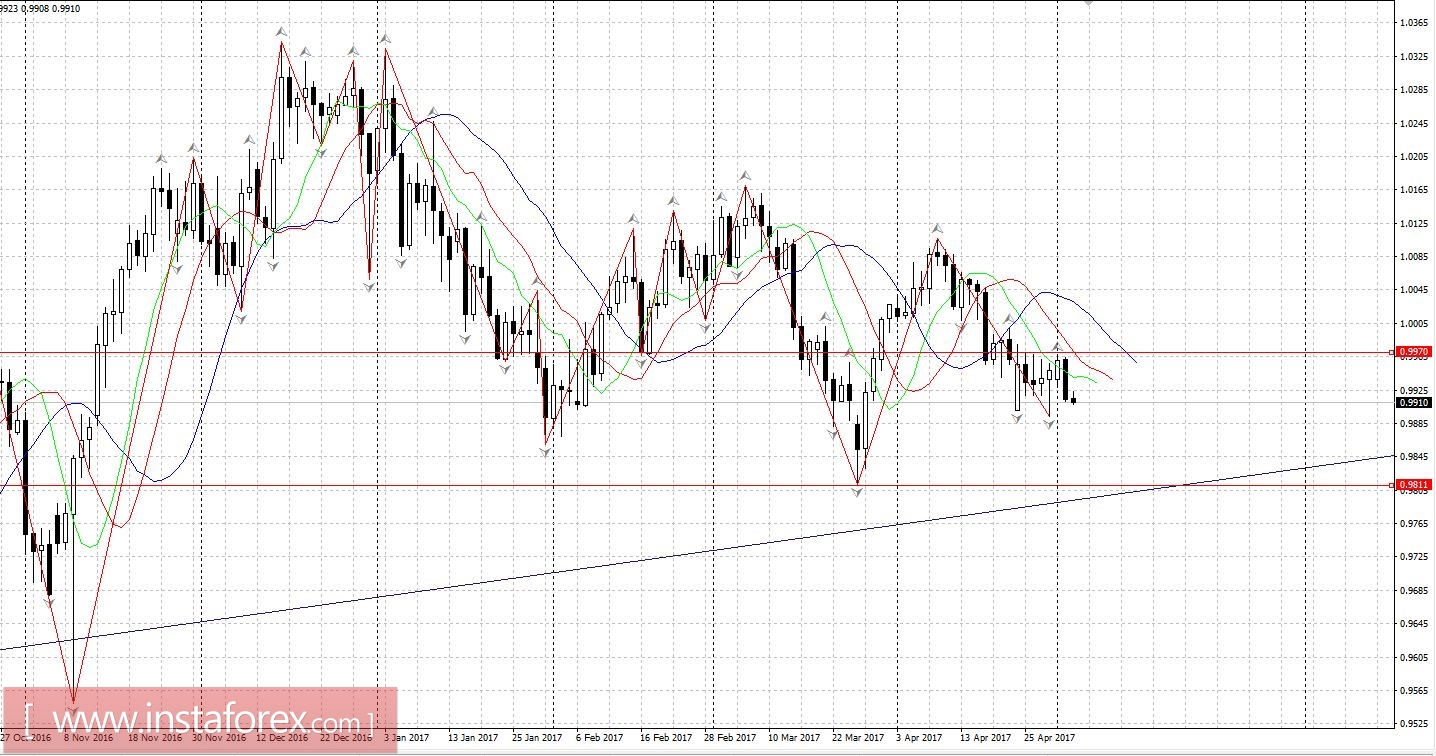Click the 1.0165 price axis label
Screen dimensions: 1436x756
(x=1414, y=190)
